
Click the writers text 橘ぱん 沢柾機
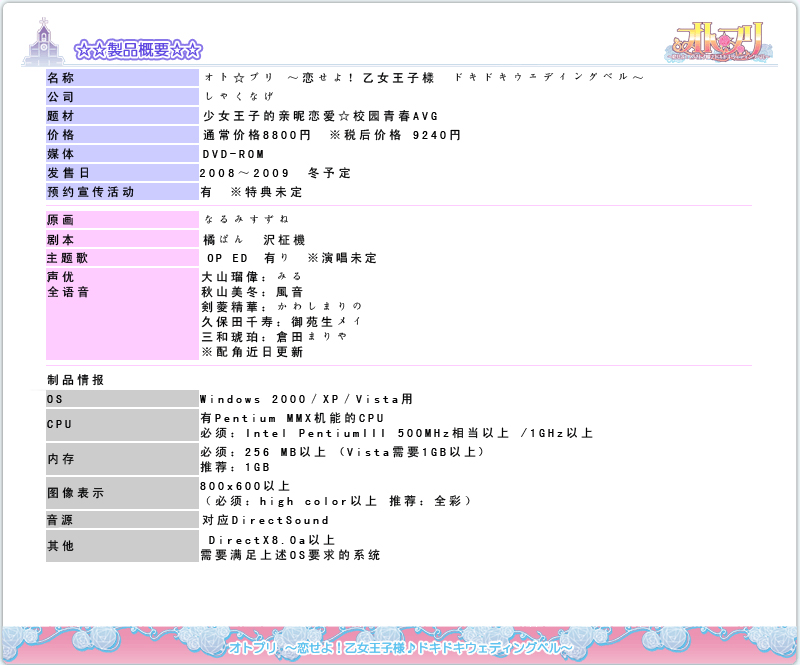click(254, 240)
